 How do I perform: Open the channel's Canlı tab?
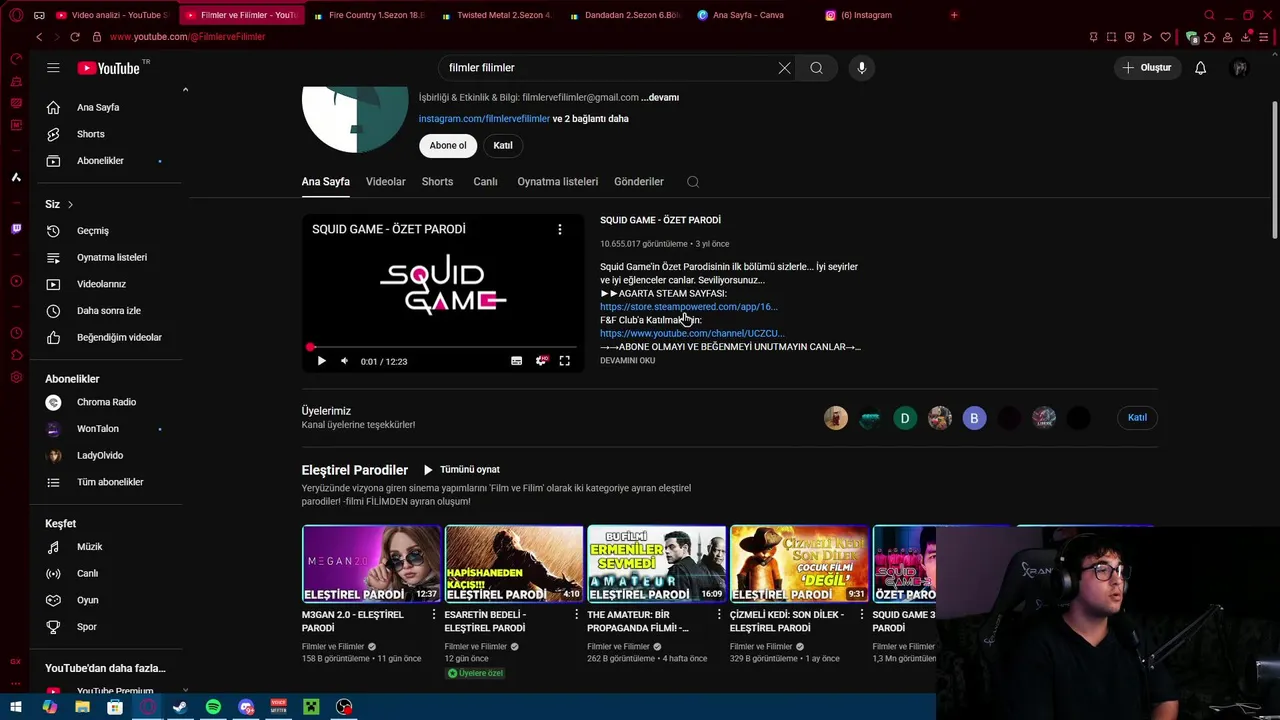[485, 182]
